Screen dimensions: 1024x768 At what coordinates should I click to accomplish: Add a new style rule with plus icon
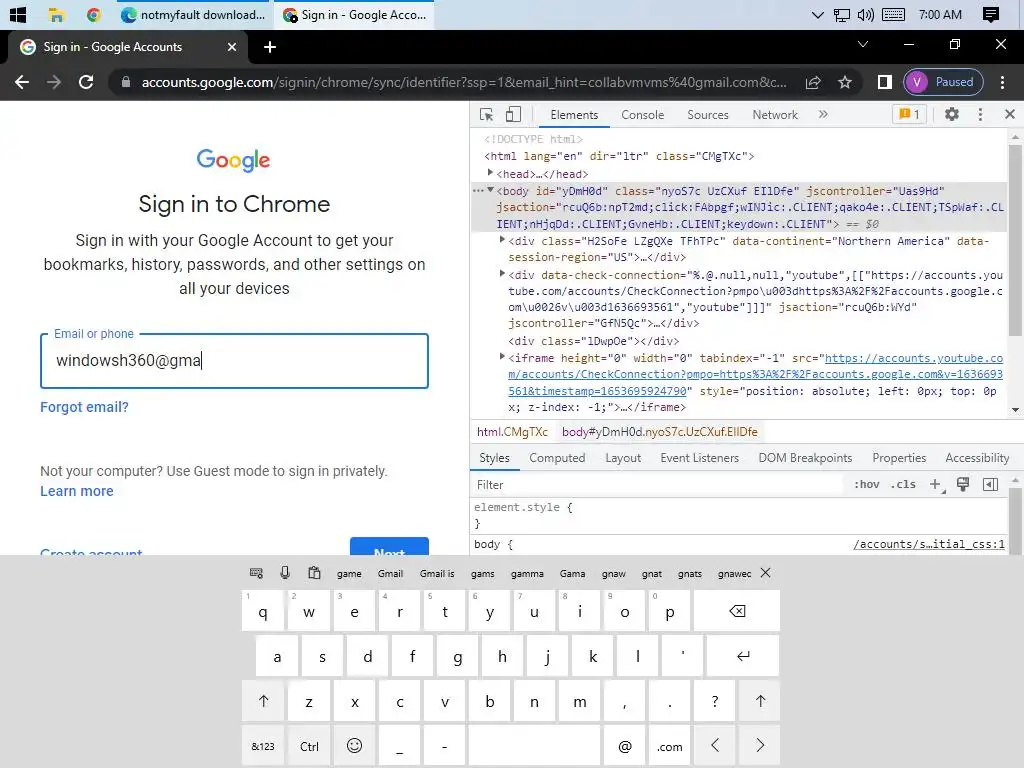pos(936,485)
